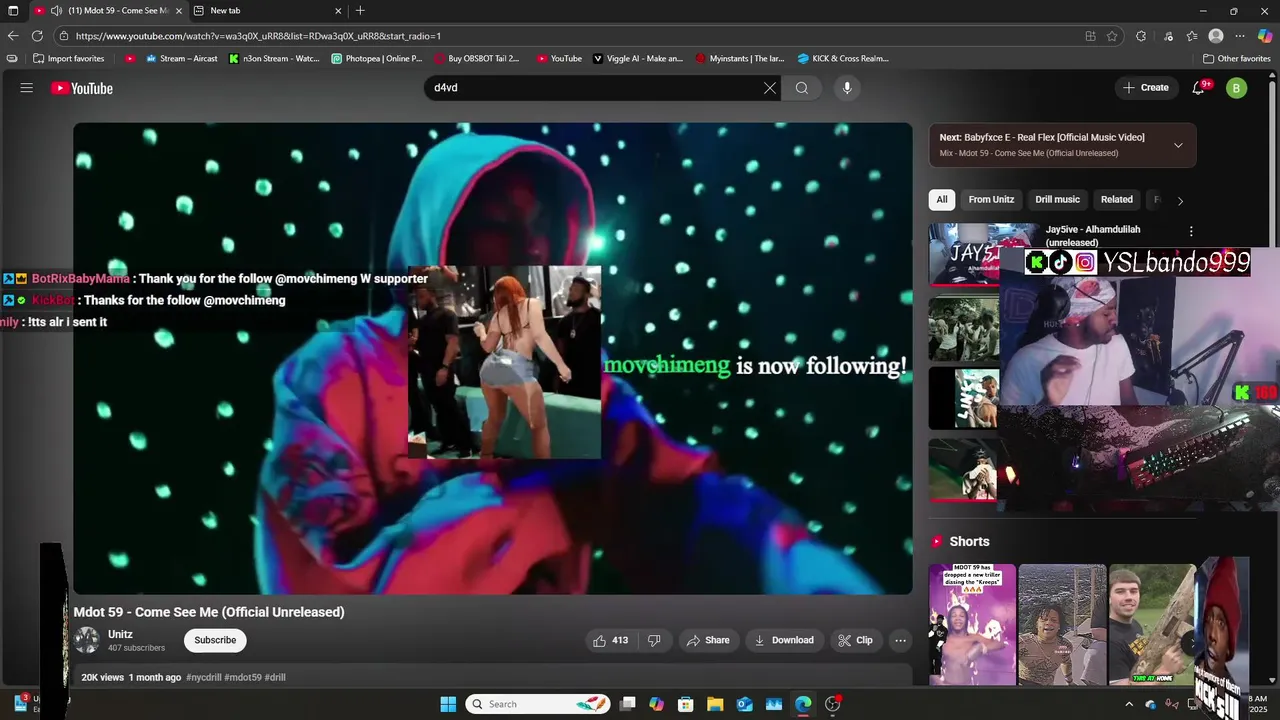1280x720 pixels.
Task: Open Other favorites folder
Action: click(x=1236, y=59)
